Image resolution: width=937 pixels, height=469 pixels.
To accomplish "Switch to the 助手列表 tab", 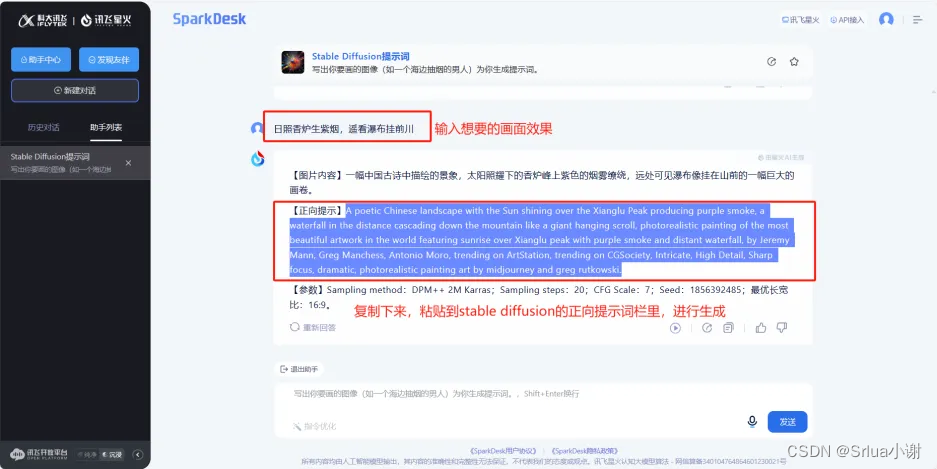I will [106, 127].
